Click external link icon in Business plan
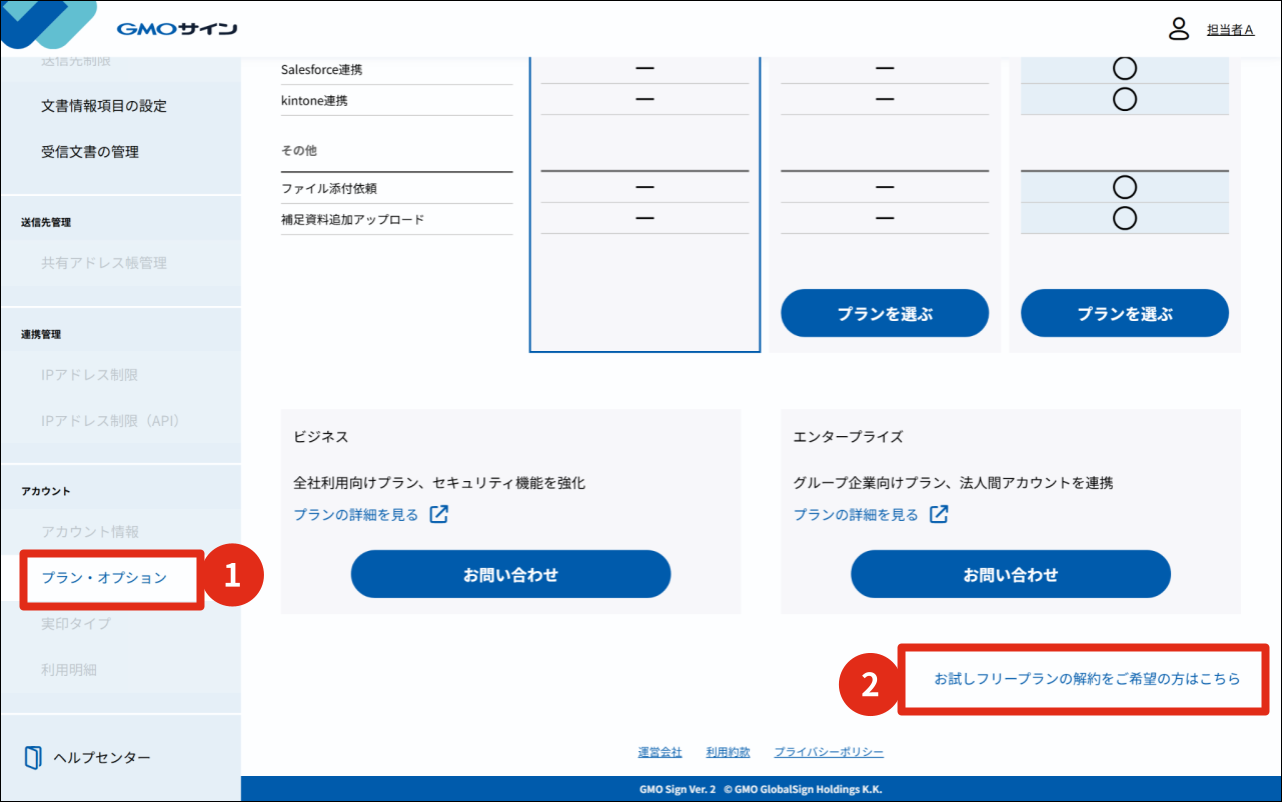 click(439, 515)
